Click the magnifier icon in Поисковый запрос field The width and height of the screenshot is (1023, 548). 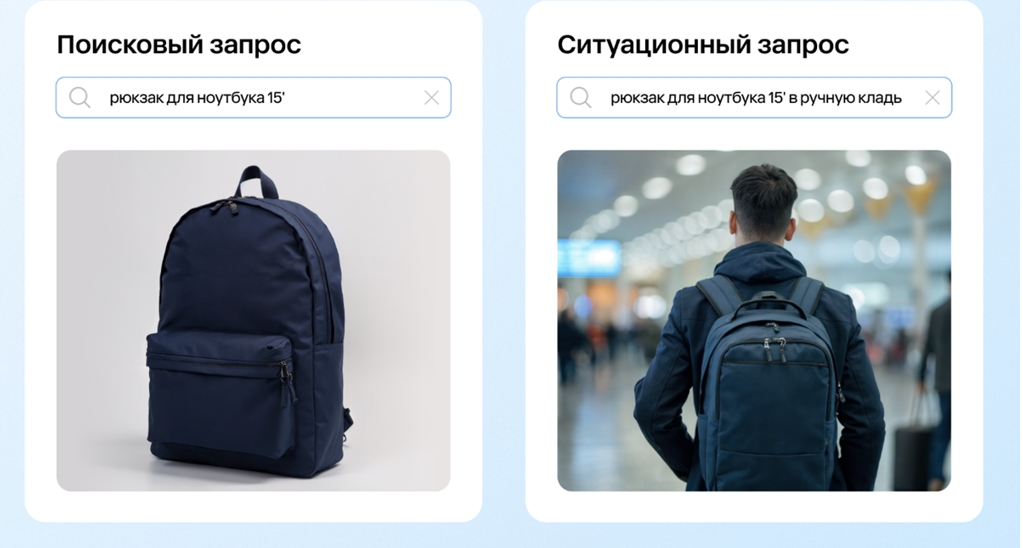80,98
